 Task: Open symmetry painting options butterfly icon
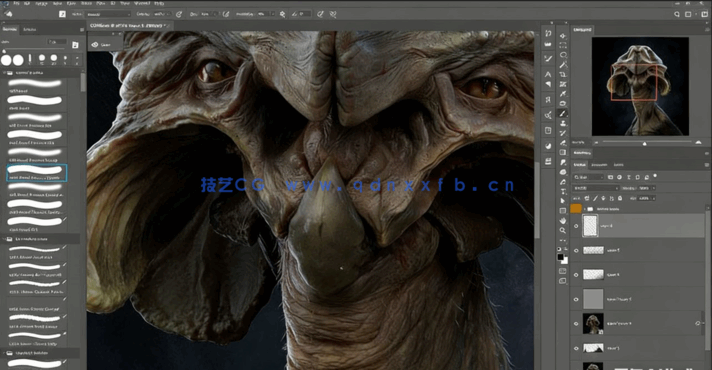coord(333,14)
